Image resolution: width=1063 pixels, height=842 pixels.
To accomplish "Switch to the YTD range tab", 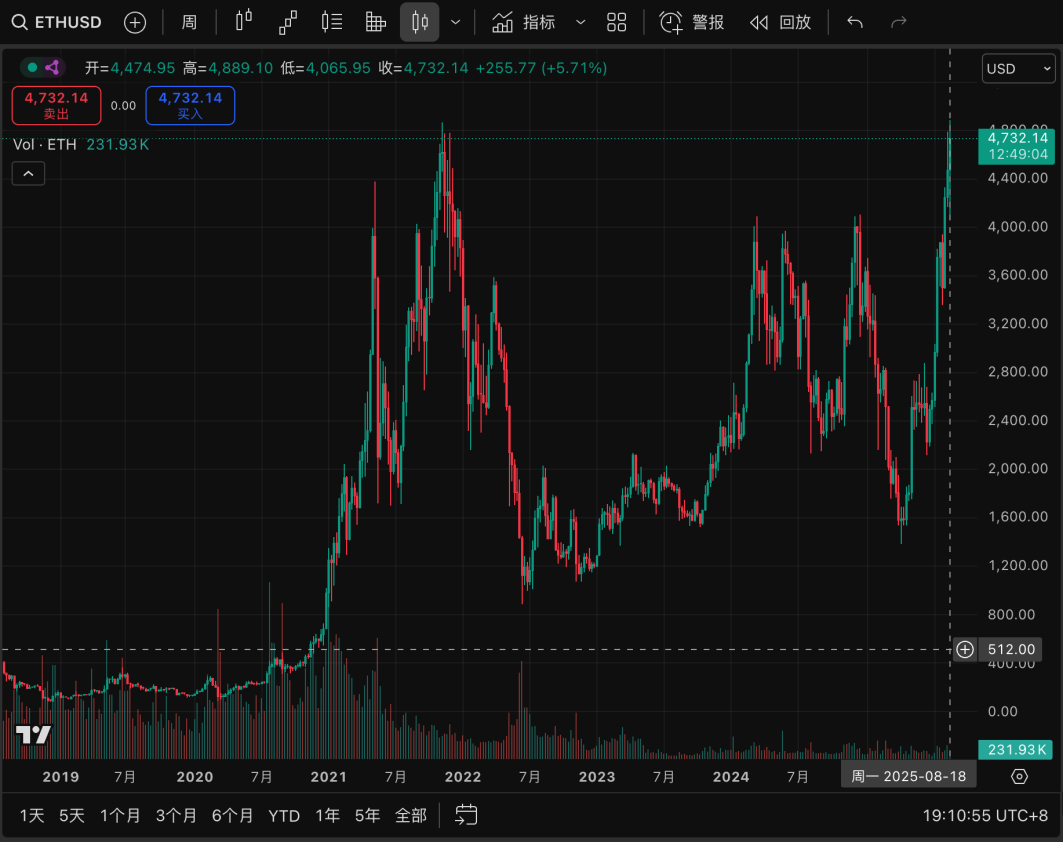I will (x=284, y=815).
